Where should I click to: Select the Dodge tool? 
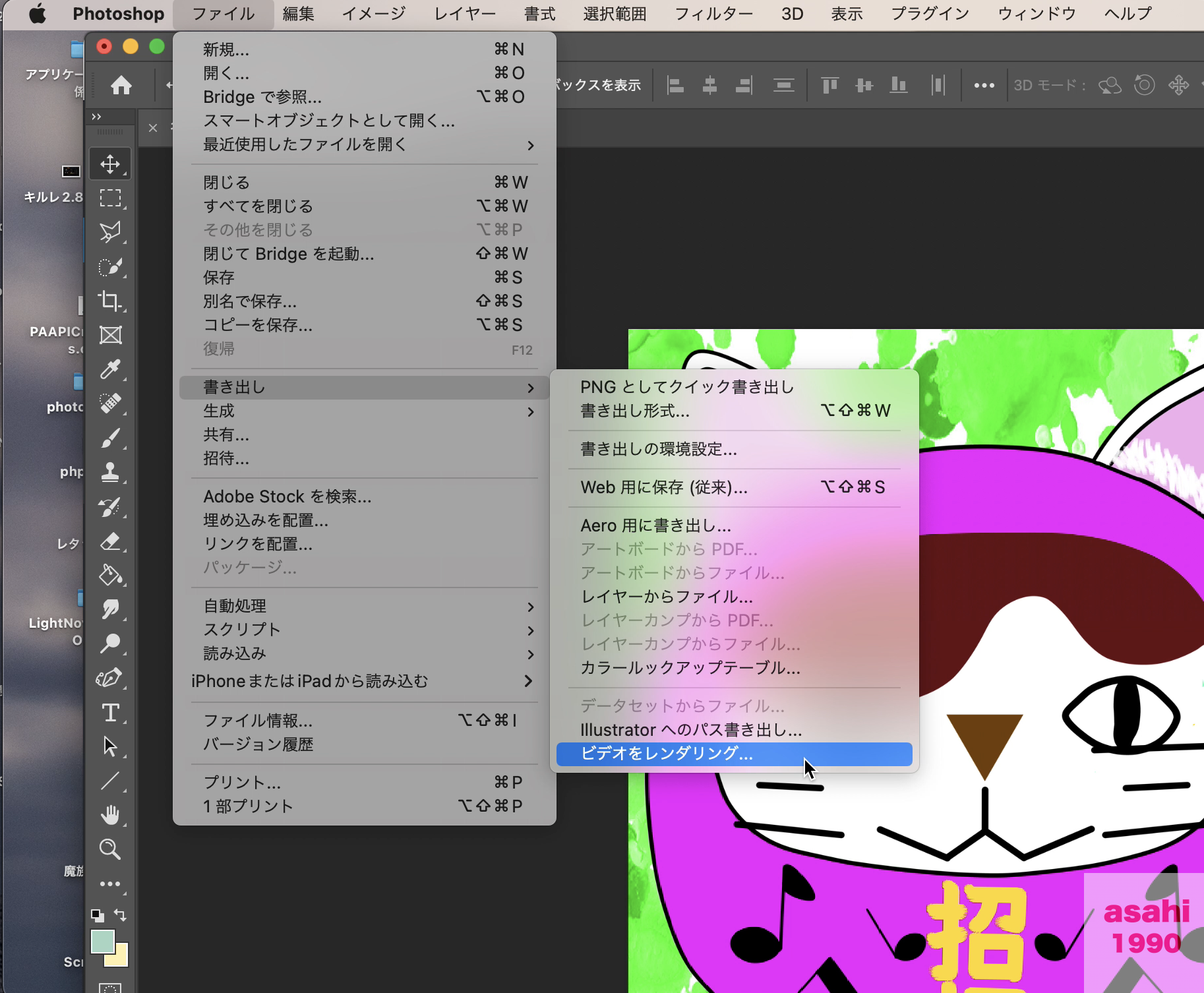point(110,644)
